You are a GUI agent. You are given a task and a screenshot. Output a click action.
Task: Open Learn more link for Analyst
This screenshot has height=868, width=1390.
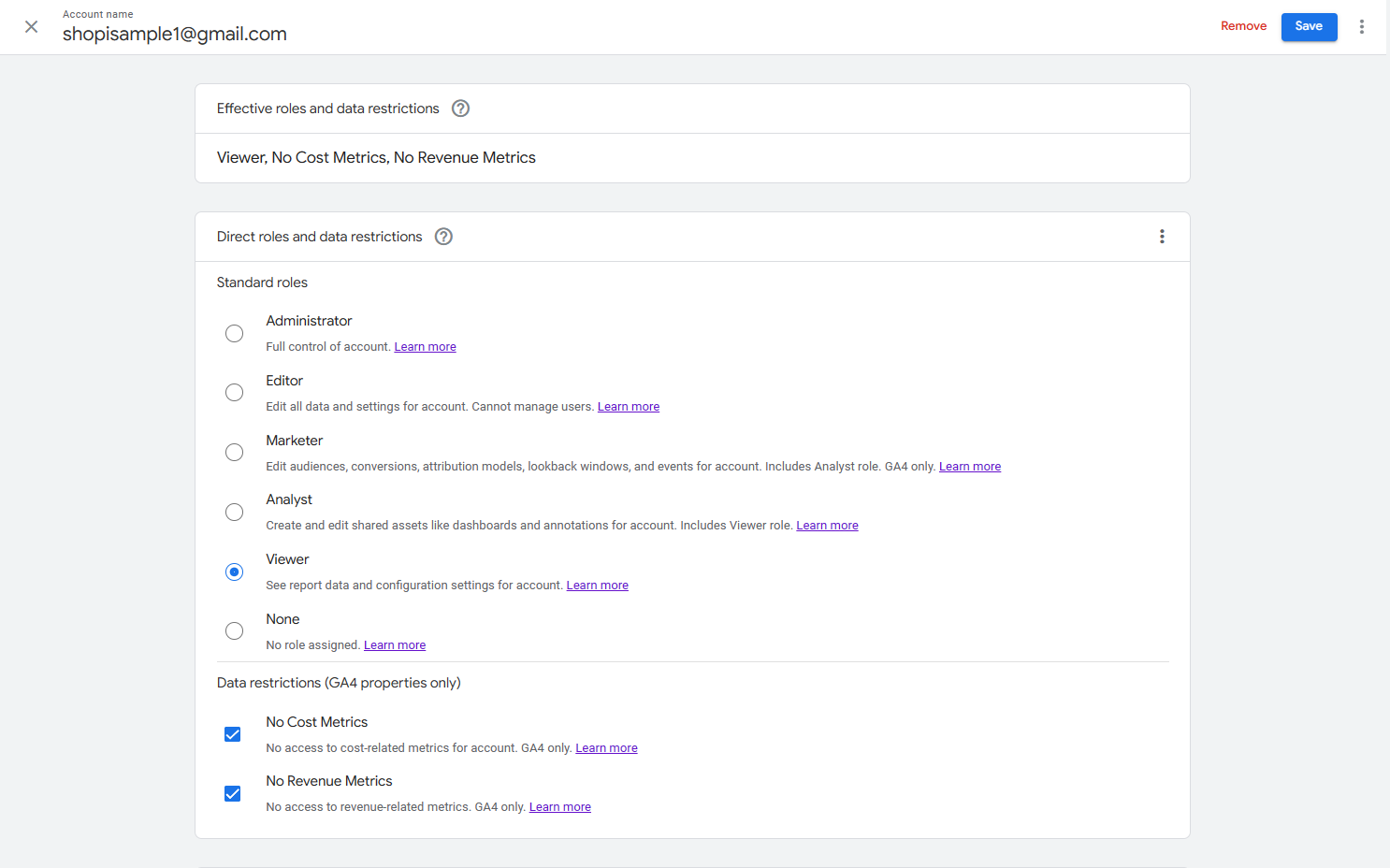click(x=828, y=526)
